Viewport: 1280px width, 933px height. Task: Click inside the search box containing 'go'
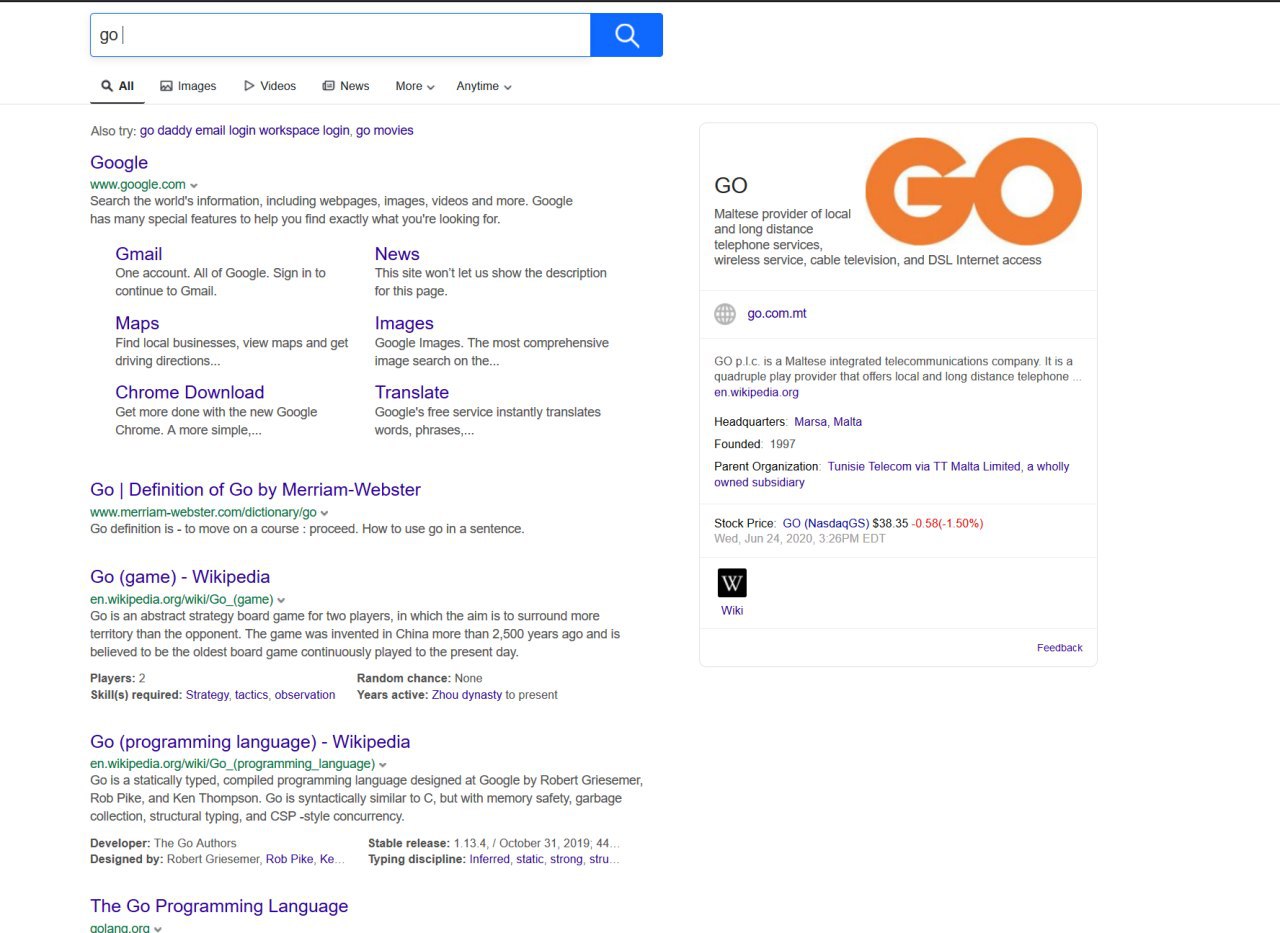coord(340,35)
